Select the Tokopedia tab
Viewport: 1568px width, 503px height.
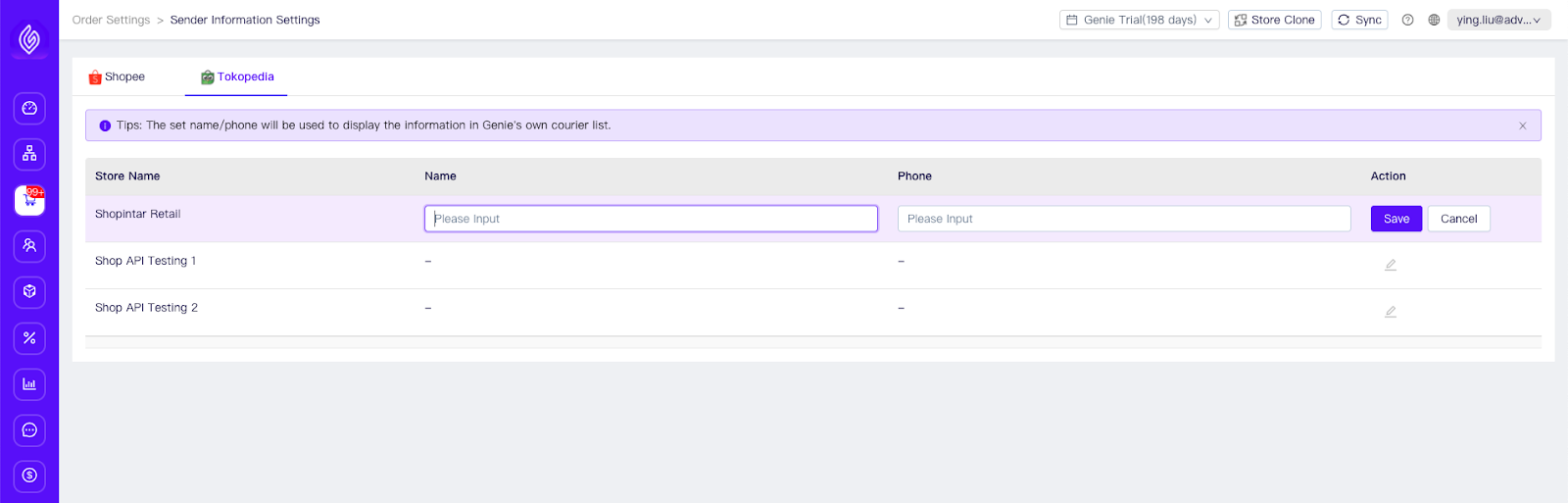point(236,76)
